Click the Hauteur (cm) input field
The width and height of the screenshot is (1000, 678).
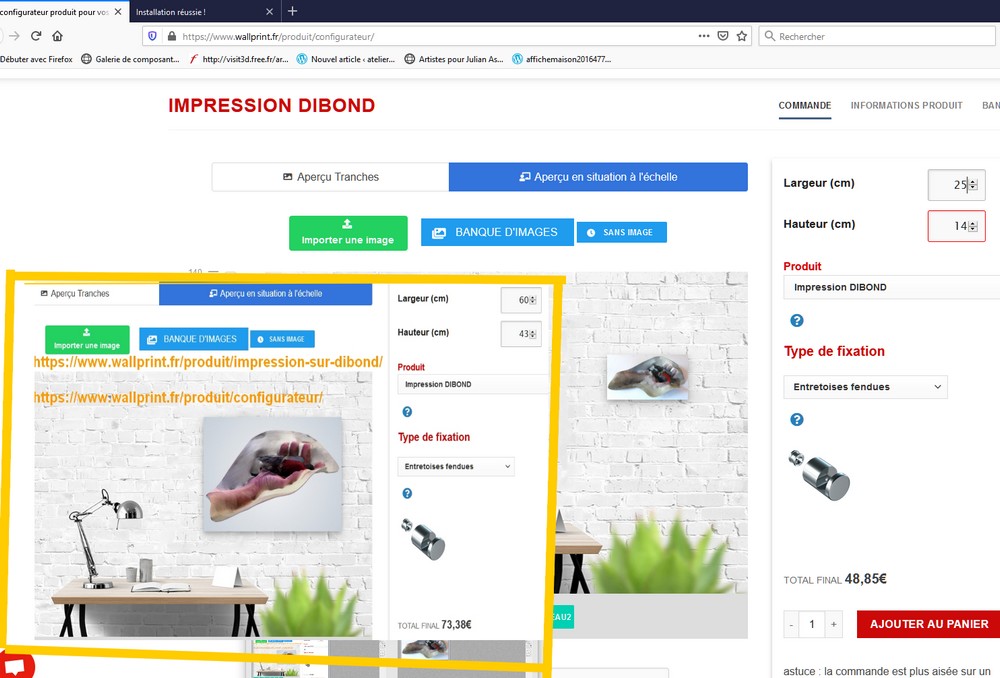click(x=956, y=226)
